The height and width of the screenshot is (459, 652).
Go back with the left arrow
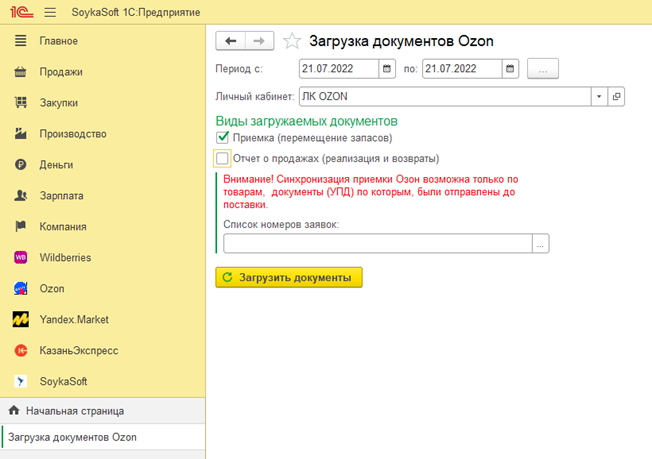coord(230,41)
